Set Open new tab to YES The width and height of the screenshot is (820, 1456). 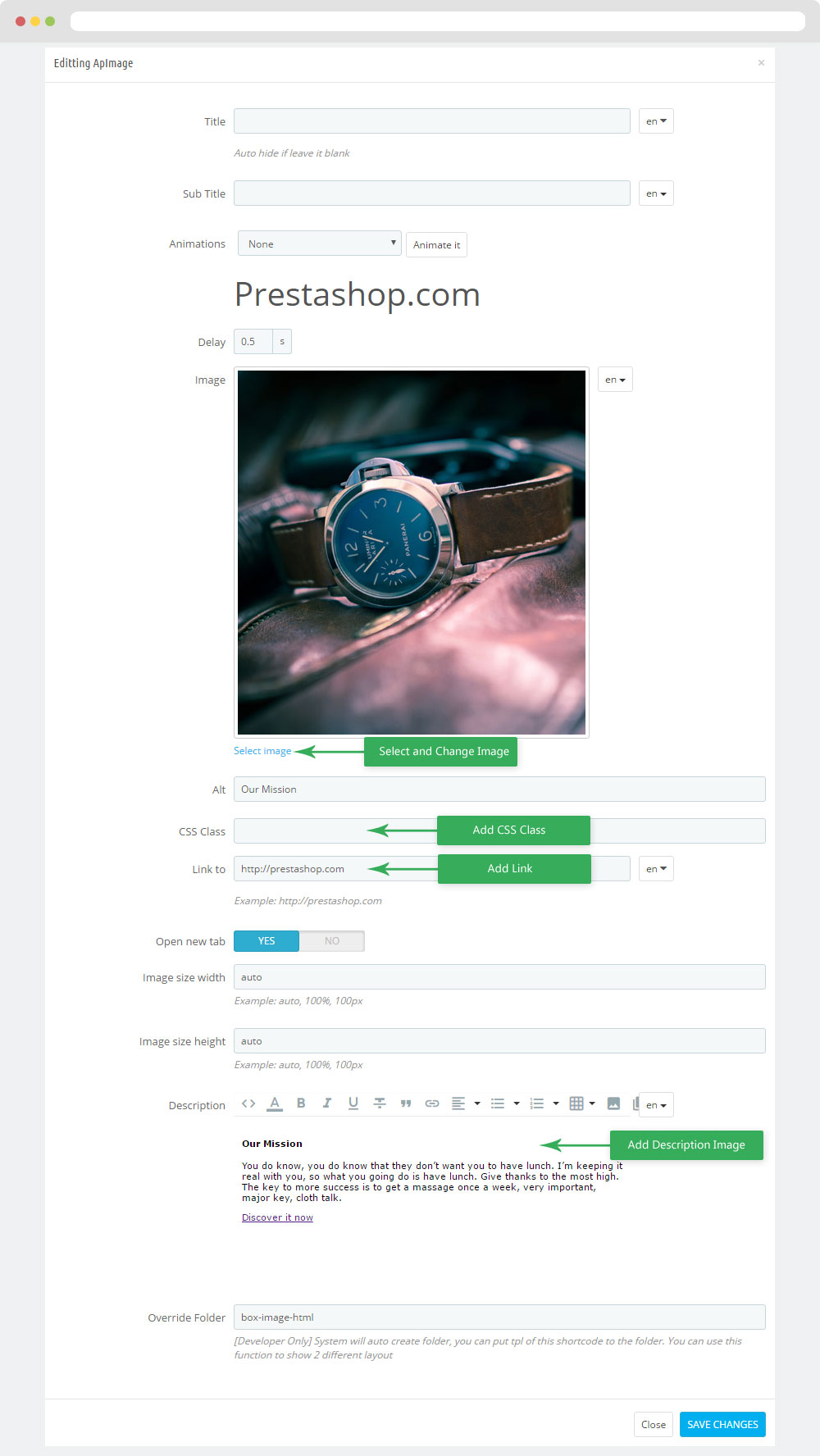(x=266, y=941)
